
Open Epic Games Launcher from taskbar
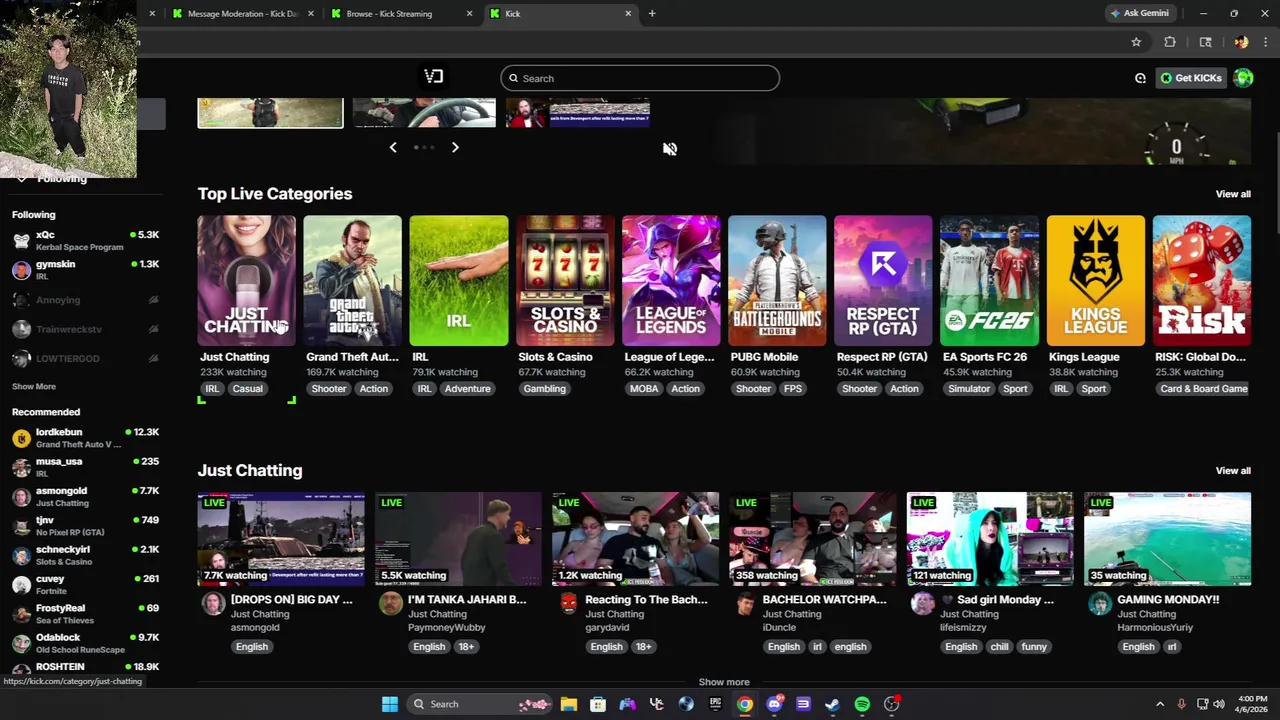(x=715, y=704)
